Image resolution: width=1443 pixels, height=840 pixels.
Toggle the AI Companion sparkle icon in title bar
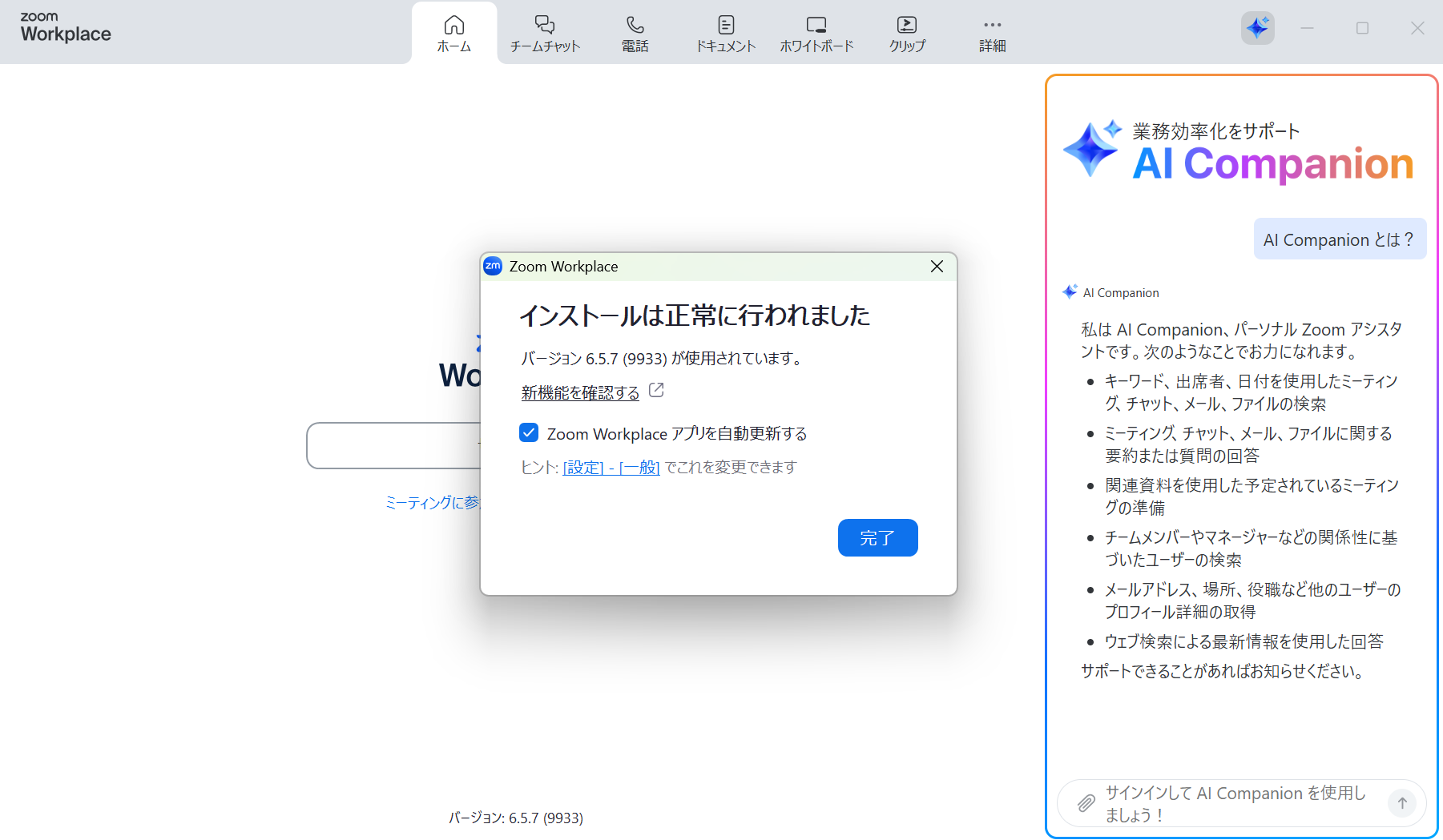pyautogui.click(x=1258, y=28)
